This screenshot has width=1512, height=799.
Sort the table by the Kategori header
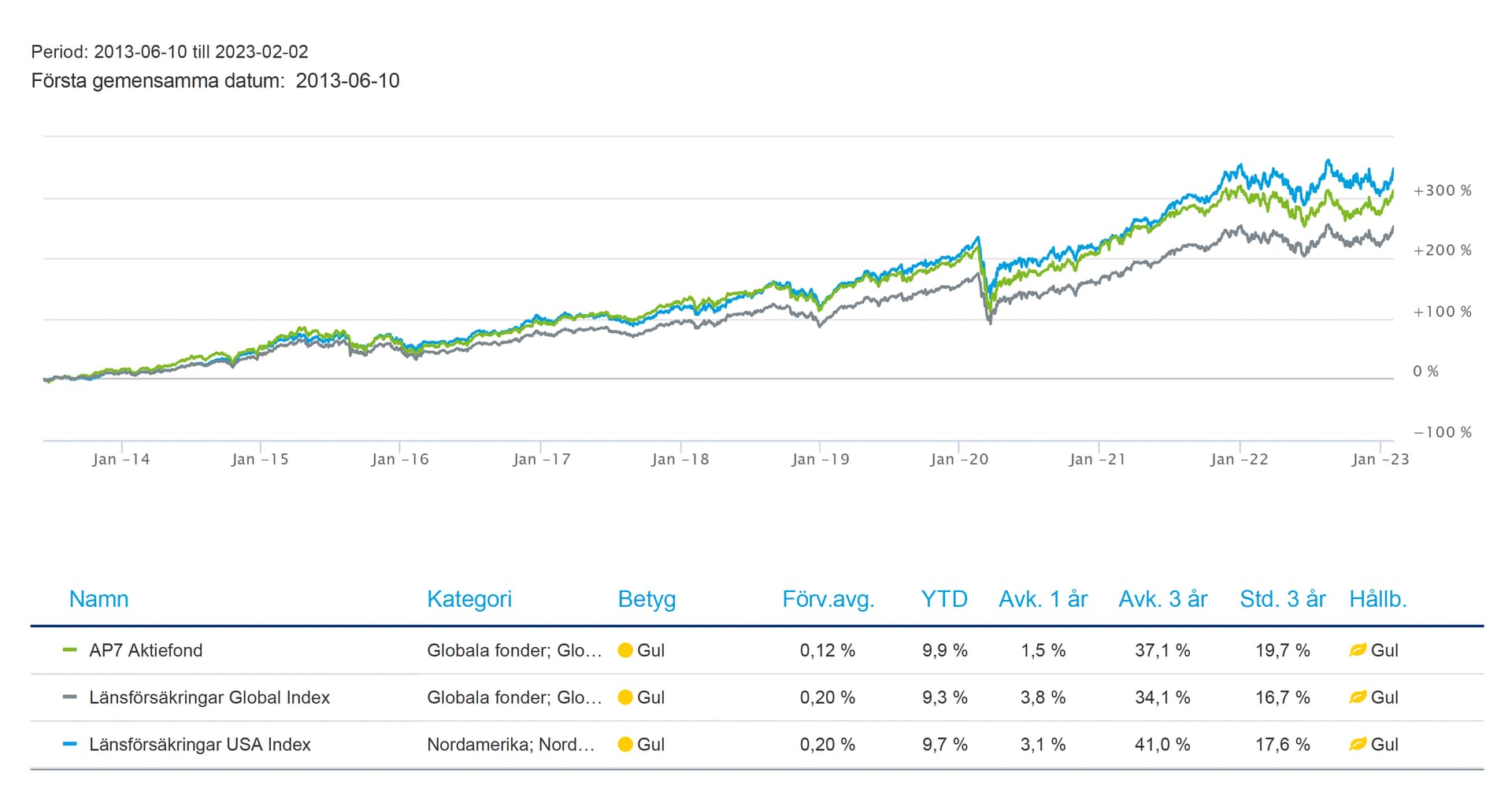469,599
